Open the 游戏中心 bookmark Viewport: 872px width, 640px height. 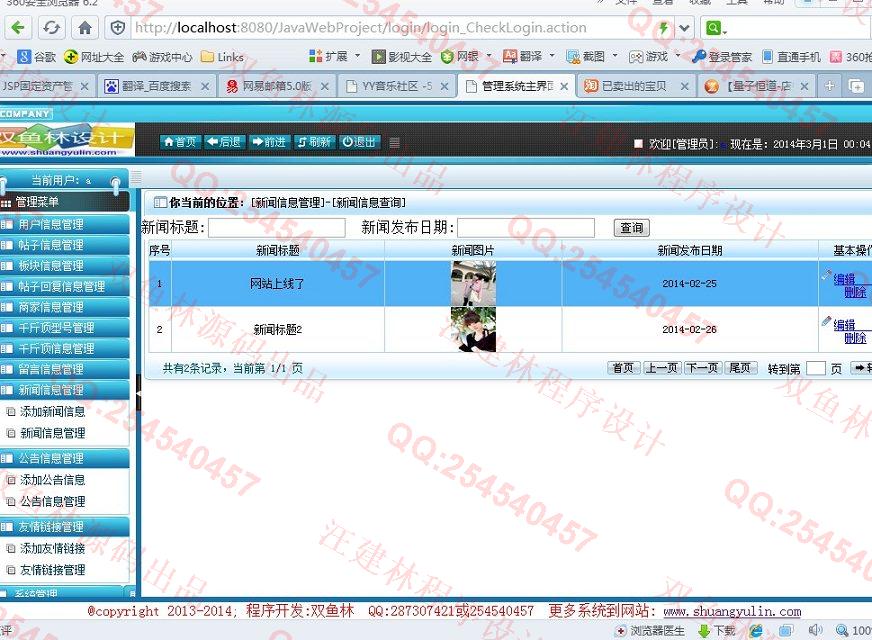pyautogui.click(x=162, y=57)
